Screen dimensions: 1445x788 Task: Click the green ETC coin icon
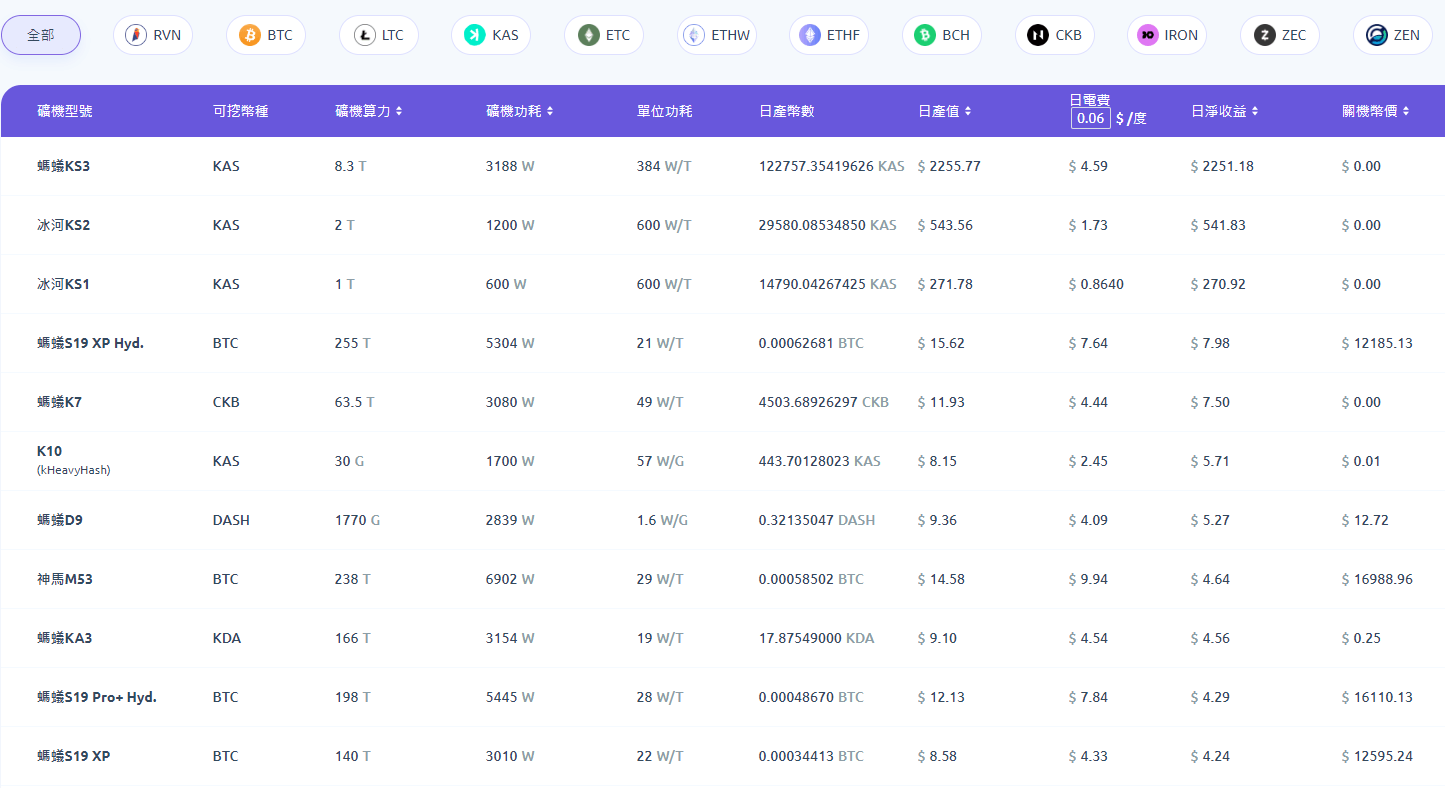[x=588, y=36]
